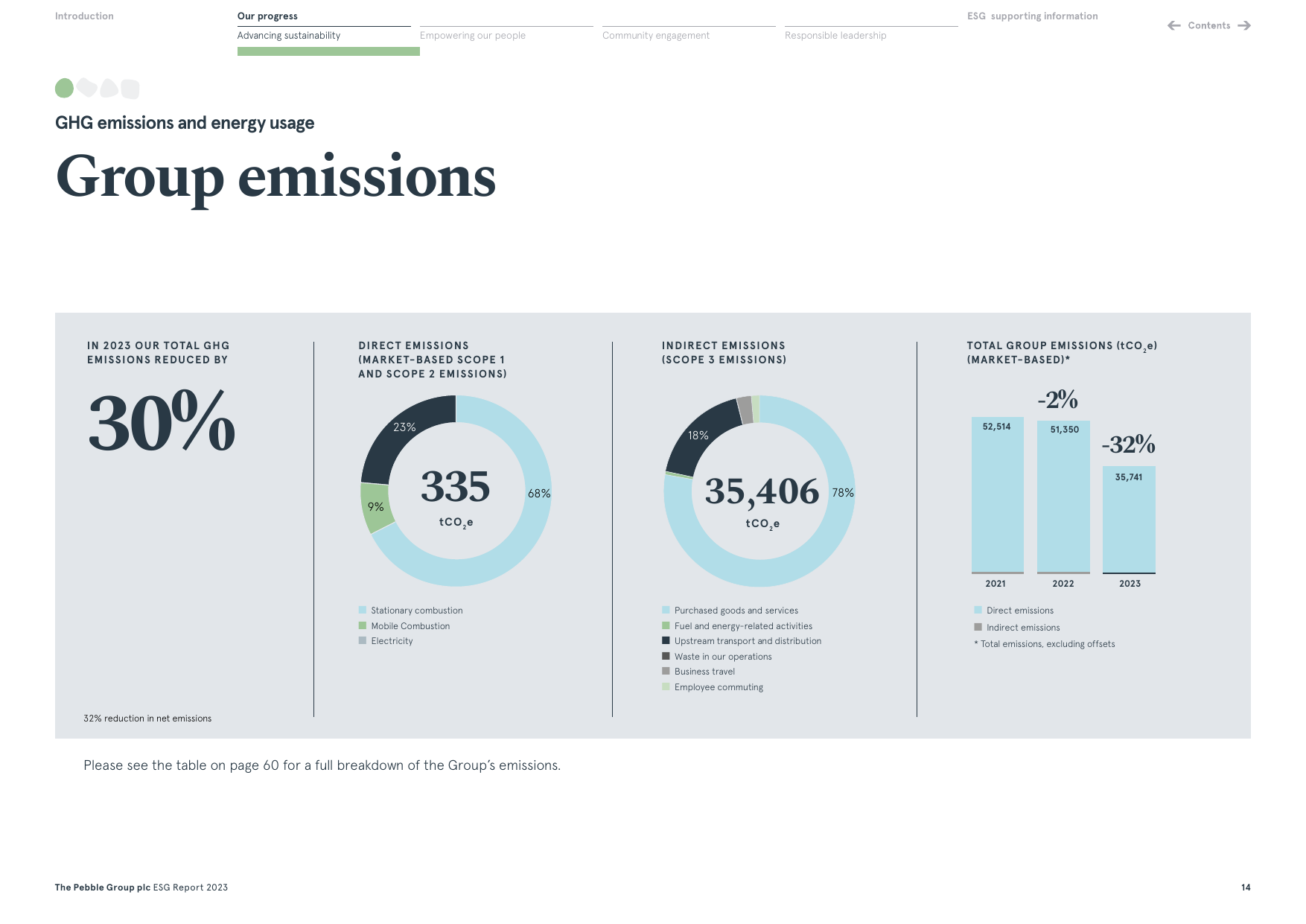Image resolution: width=1306 pixels, height=924 pixels.
Task: Click Upstream transport and distribution swatch
Action: pyautogui.click(x=666, y=640)
